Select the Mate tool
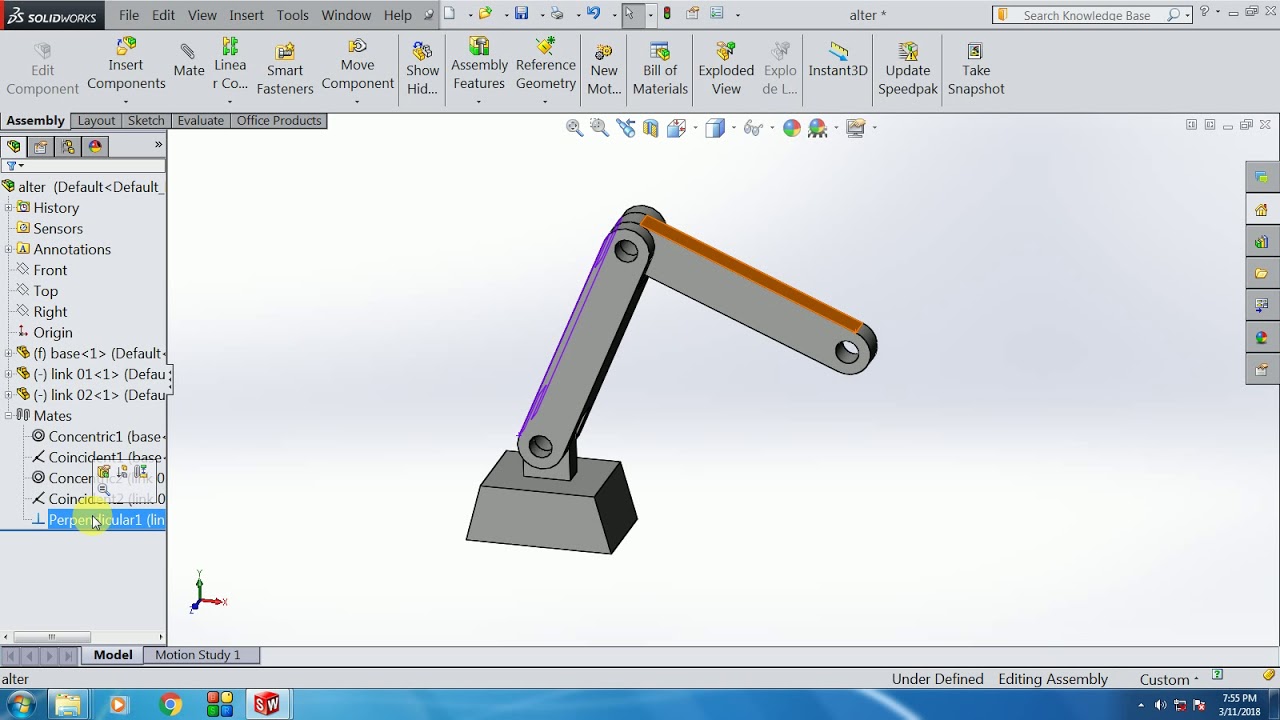Viewport: 1280px width, 720px height. point(188,62)
